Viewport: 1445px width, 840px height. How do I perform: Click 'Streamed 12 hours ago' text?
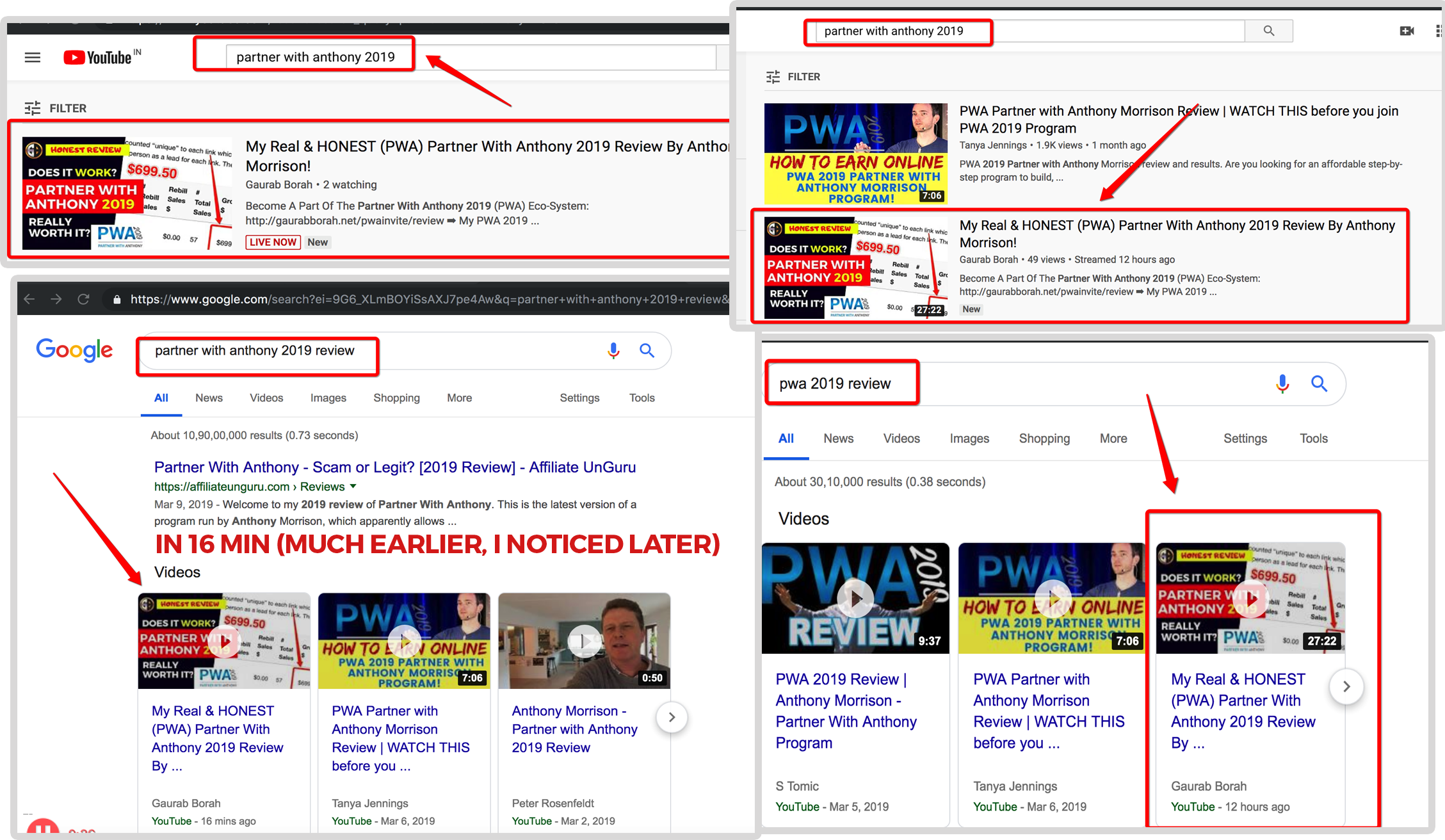coord(1124,259)
